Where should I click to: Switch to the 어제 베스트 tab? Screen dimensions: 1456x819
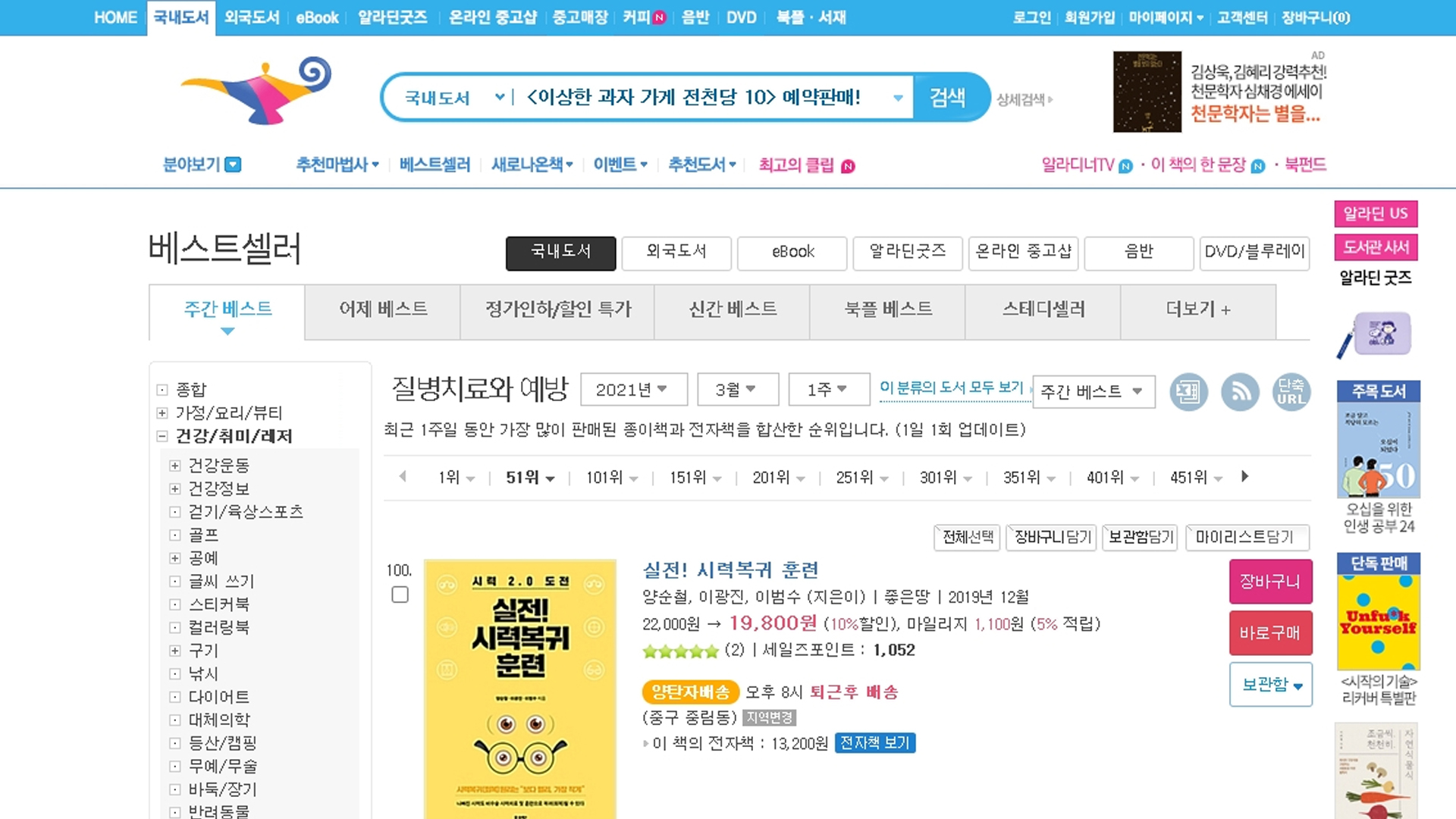click(x=383, y=309)
